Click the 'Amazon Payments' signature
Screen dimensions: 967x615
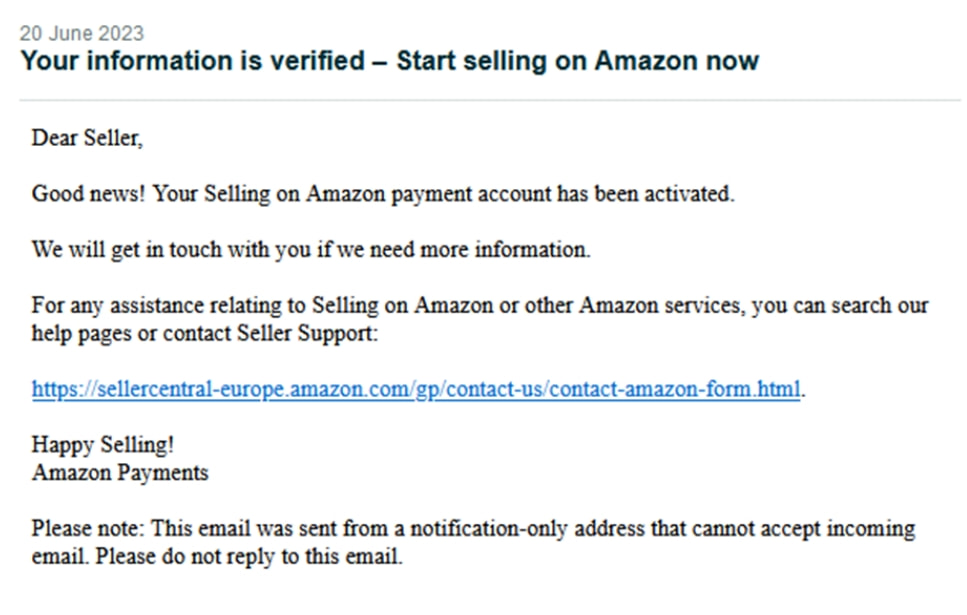pyautogui.click(x=120, y=472)
